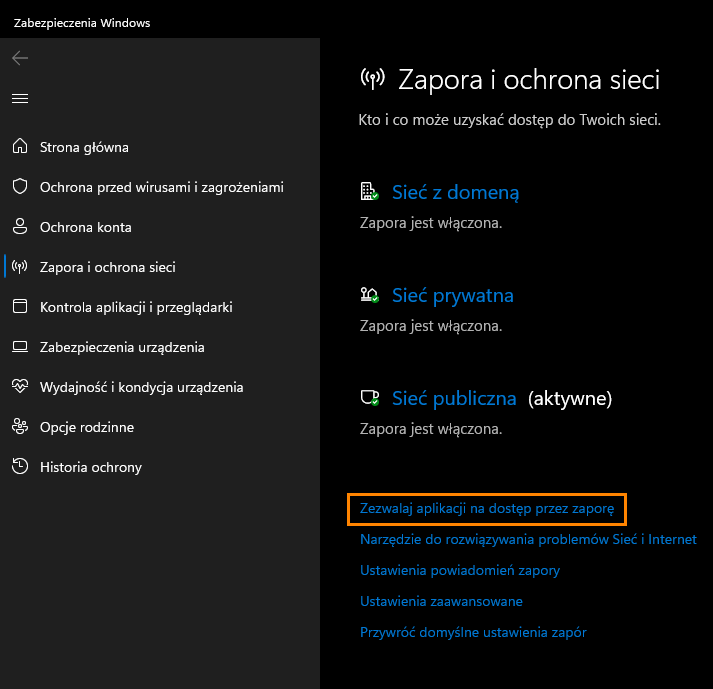Open Sieć z domeną settings

pyautogui.click(x=455, y=192)
